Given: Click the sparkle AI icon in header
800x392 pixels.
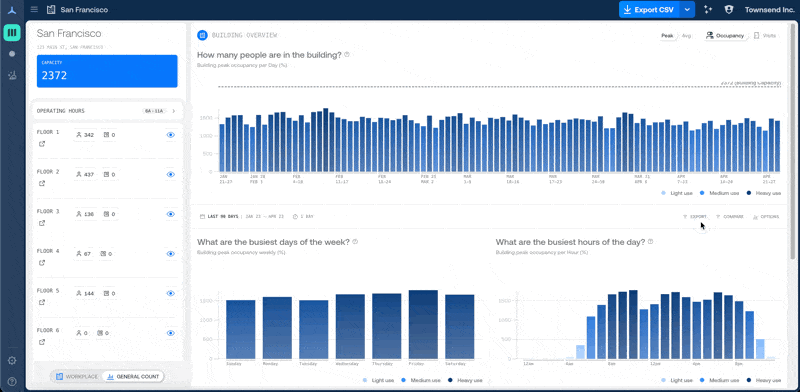Looking at the screenshot, I should [x=708, y=9].
